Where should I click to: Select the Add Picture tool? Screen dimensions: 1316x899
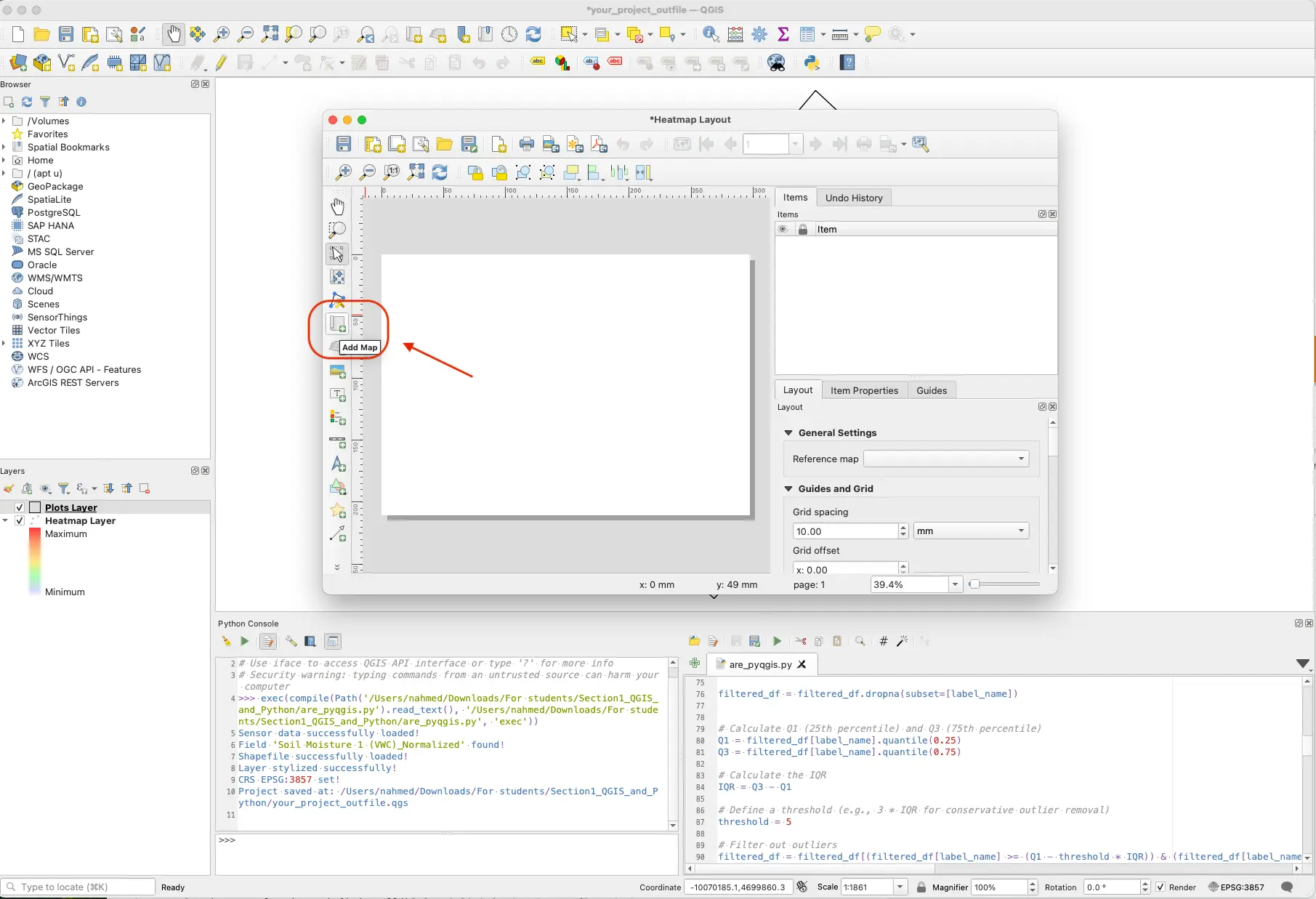click(338, 371)
